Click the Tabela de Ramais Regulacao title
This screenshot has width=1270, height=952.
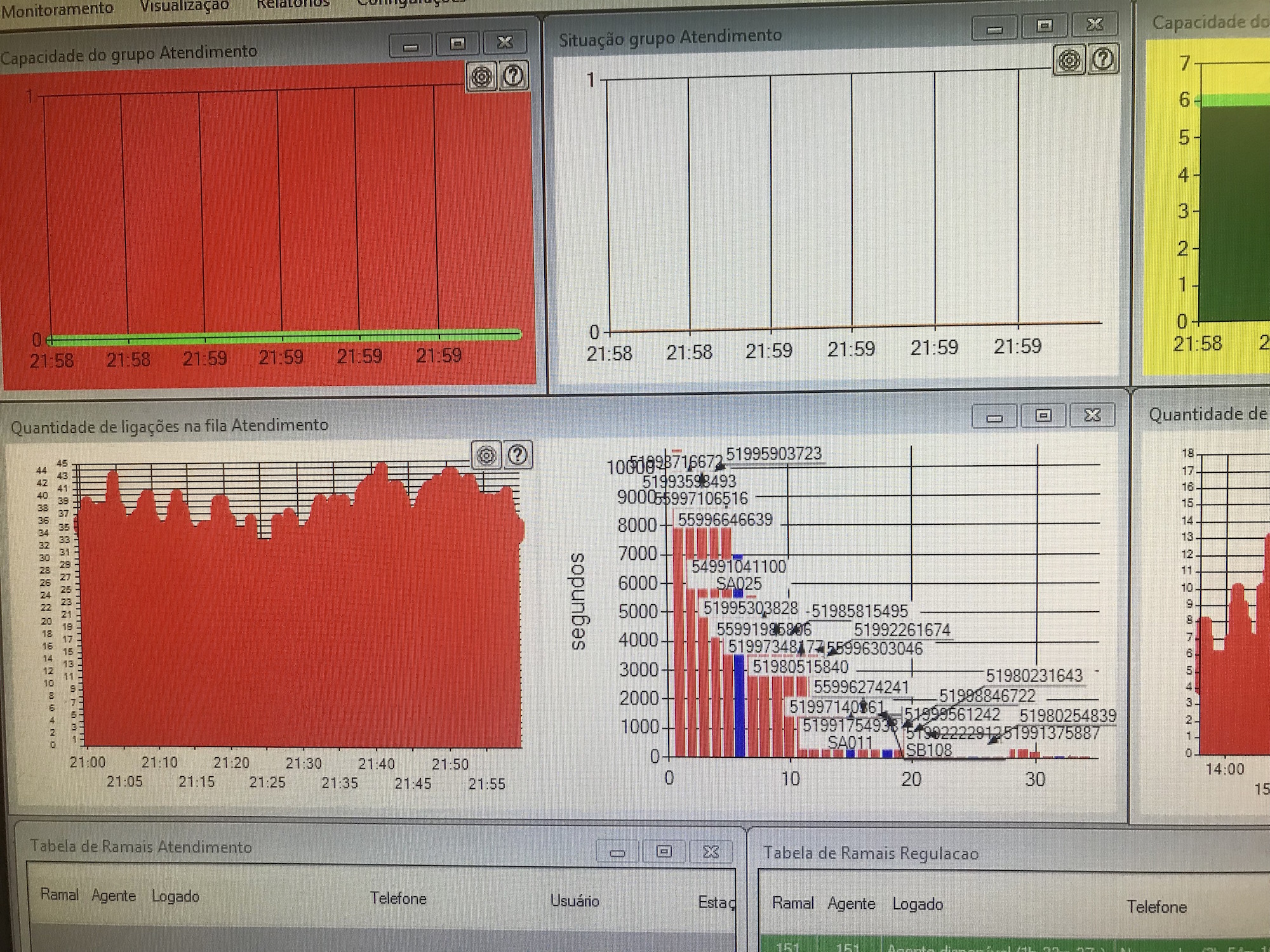870,853
